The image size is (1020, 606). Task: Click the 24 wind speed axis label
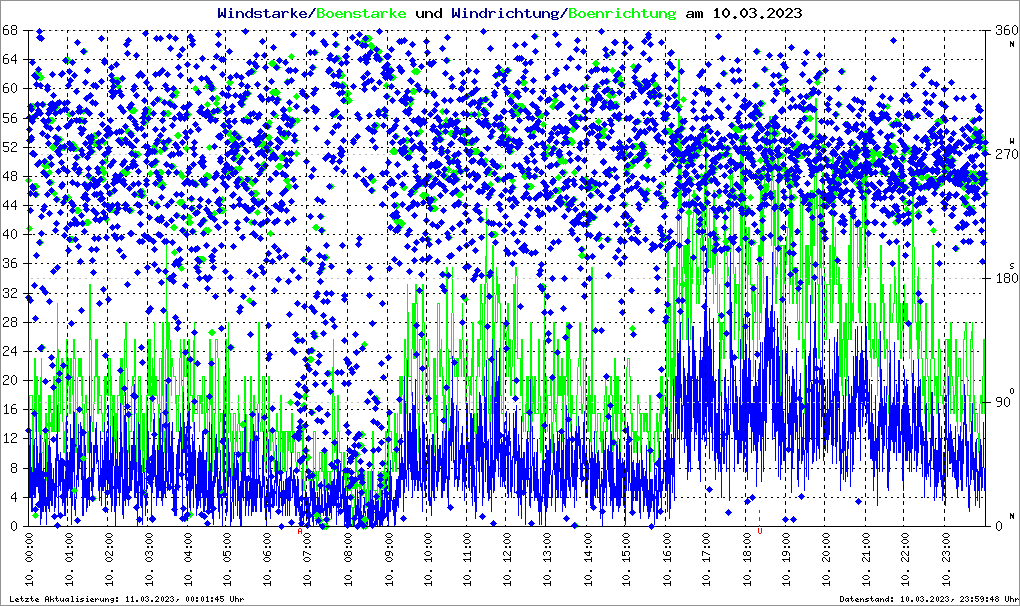click(10, 351)
